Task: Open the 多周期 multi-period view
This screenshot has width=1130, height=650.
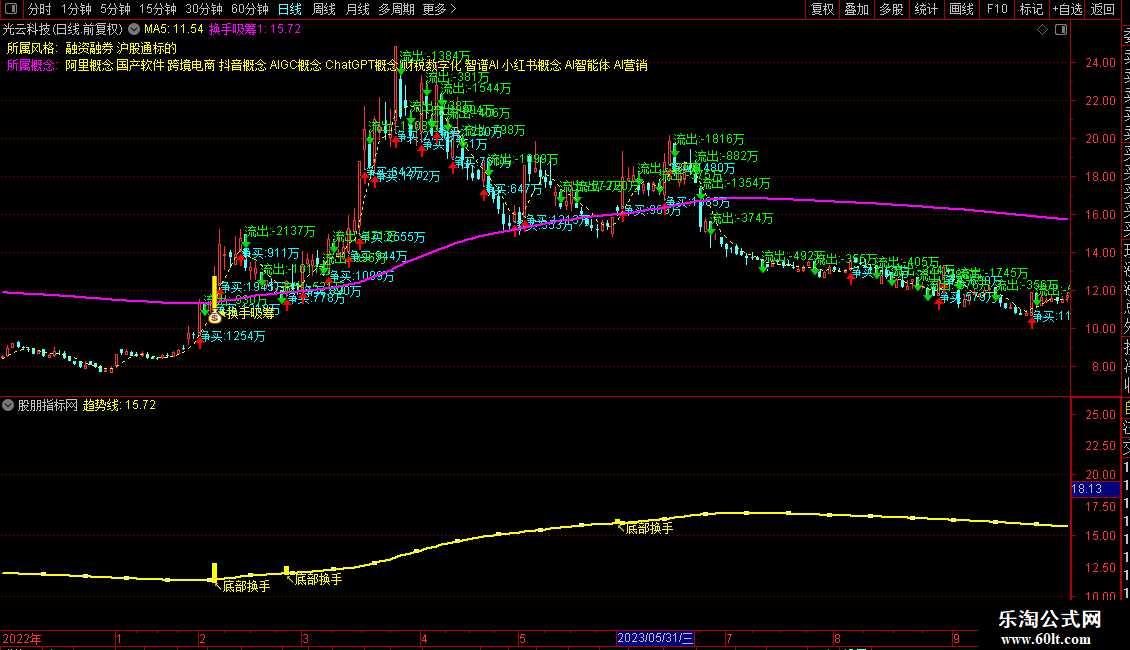Action: (396, 9)
